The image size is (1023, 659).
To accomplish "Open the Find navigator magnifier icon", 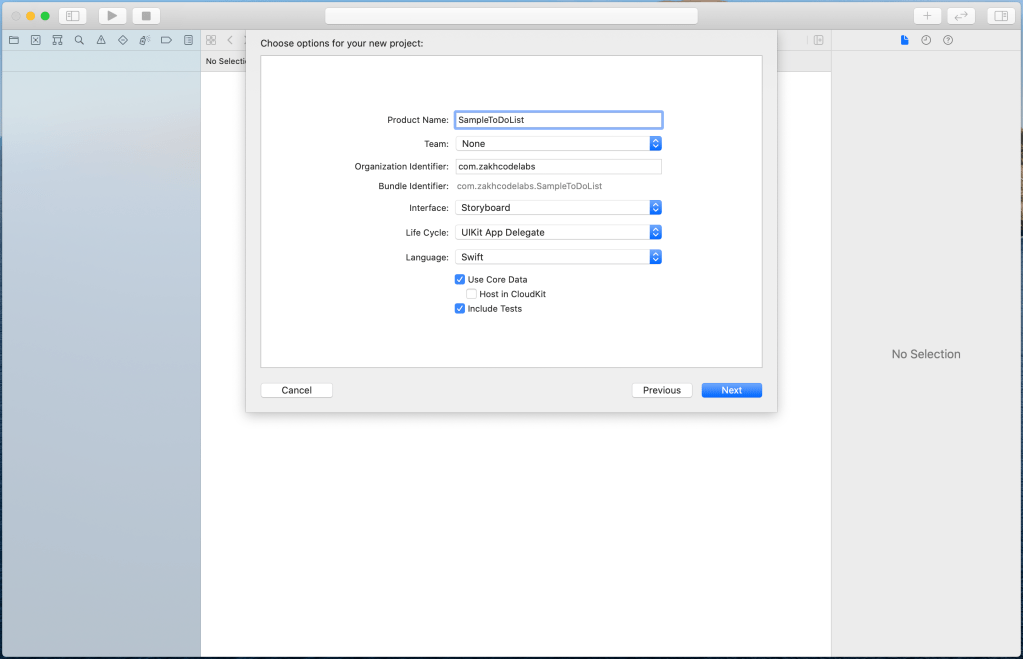I will point(79,40).
